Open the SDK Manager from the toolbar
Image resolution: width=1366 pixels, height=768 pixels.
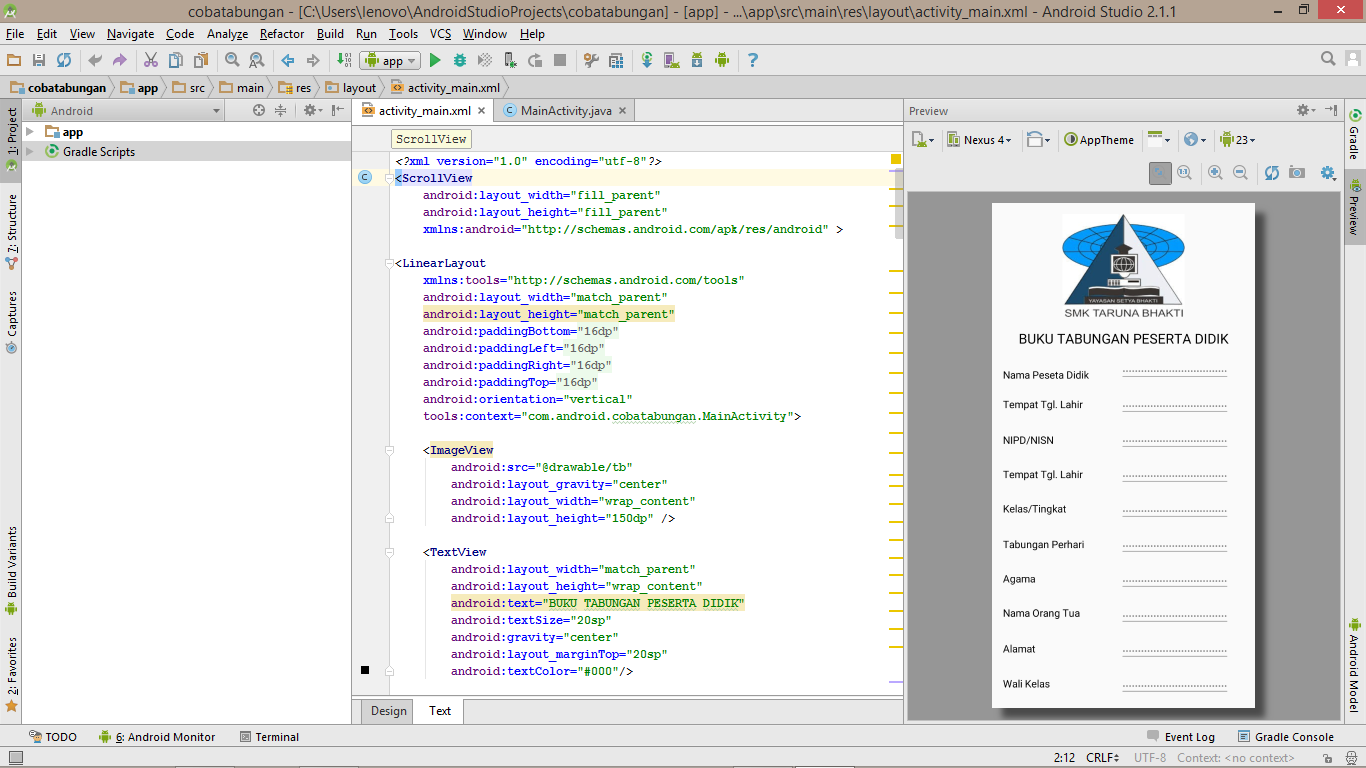[x=697, y=61]
